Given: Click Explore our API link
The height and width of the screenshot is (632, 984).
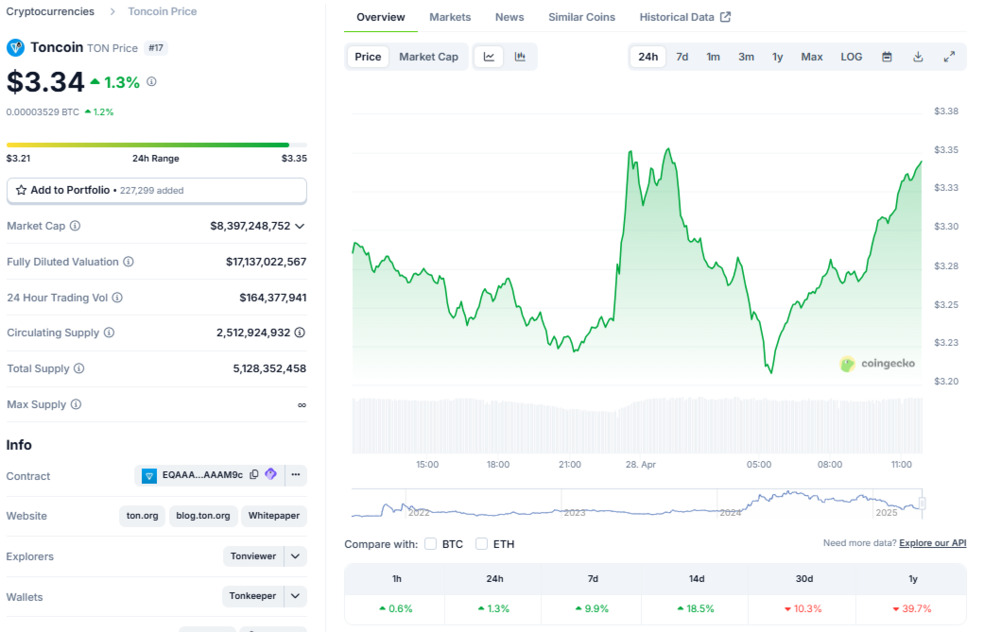Looking at the screenshot, I should (x=933, y=543).
